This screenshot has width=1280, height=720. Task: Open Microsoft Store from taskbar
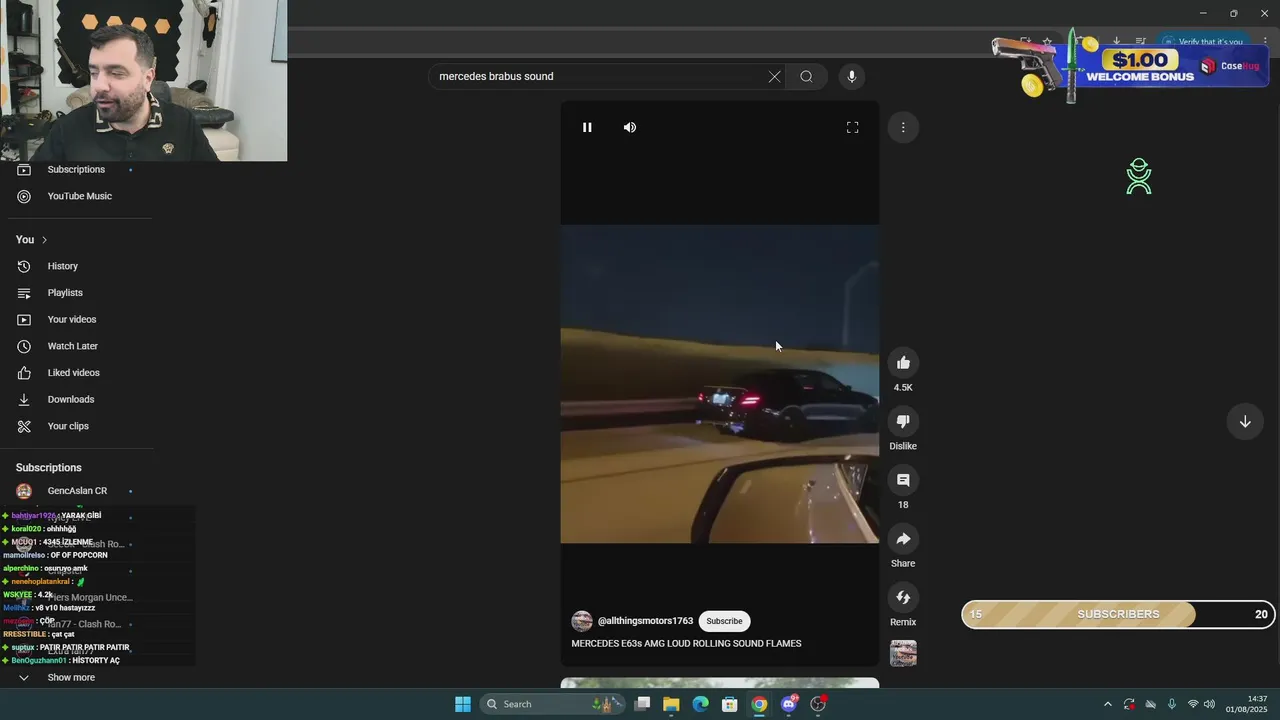(730, 704)
